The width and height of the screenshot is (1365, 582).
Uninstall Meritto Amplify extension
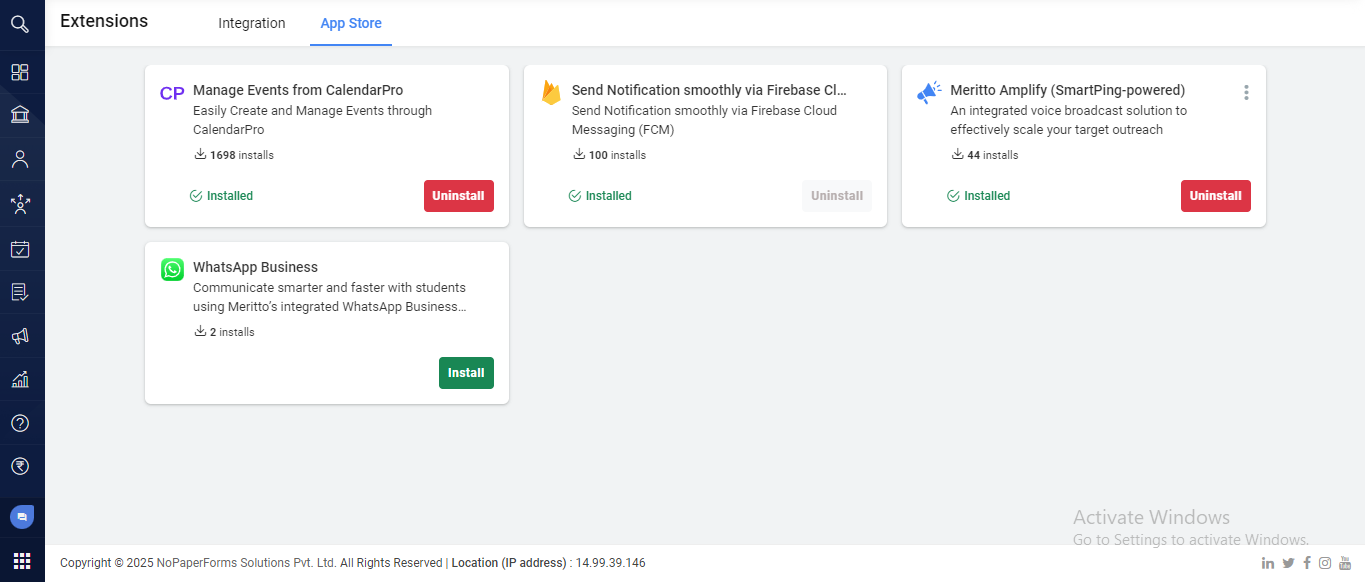(x=1215, y=196)
